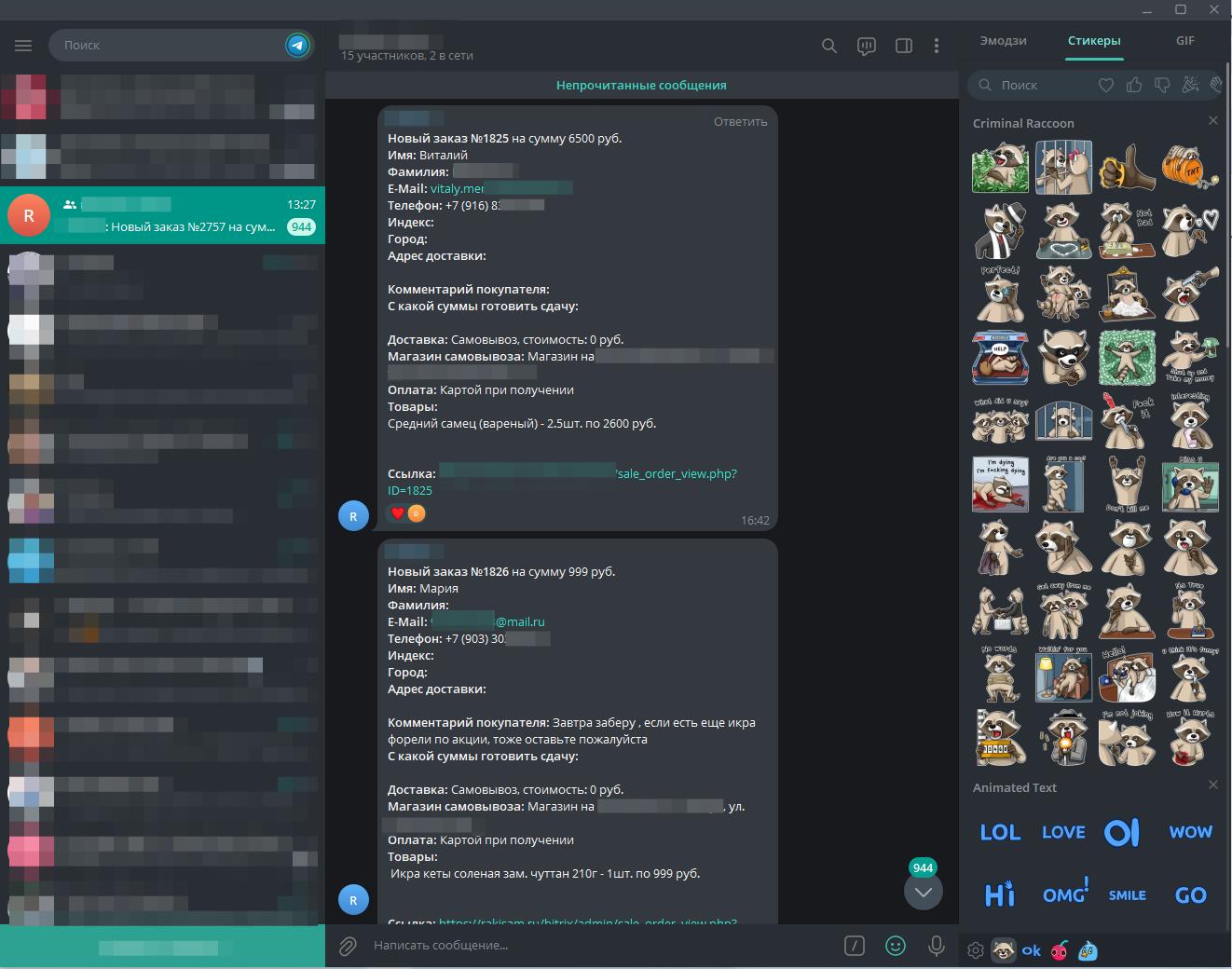Open the vitaly.mer email link
1232x969 pixels.
[x=501, y=188]
